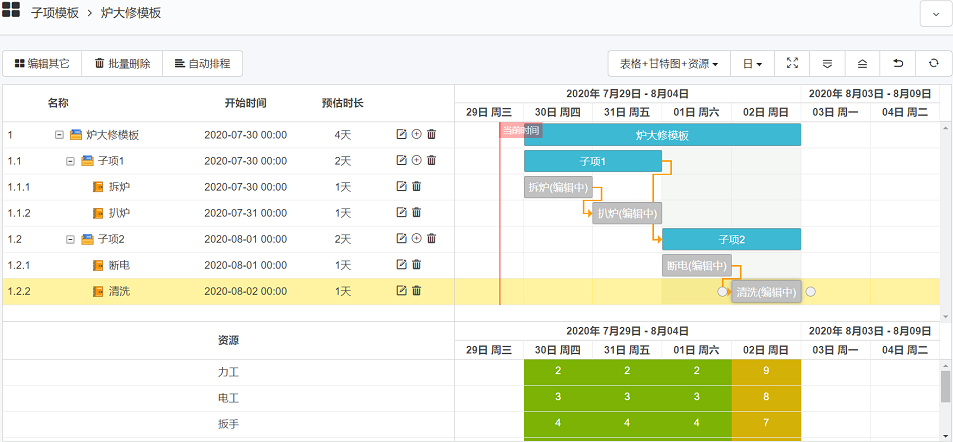953x442 pixels.
Task: Open the 日 time scale dropdown
Action: click(x=752, y=63)
